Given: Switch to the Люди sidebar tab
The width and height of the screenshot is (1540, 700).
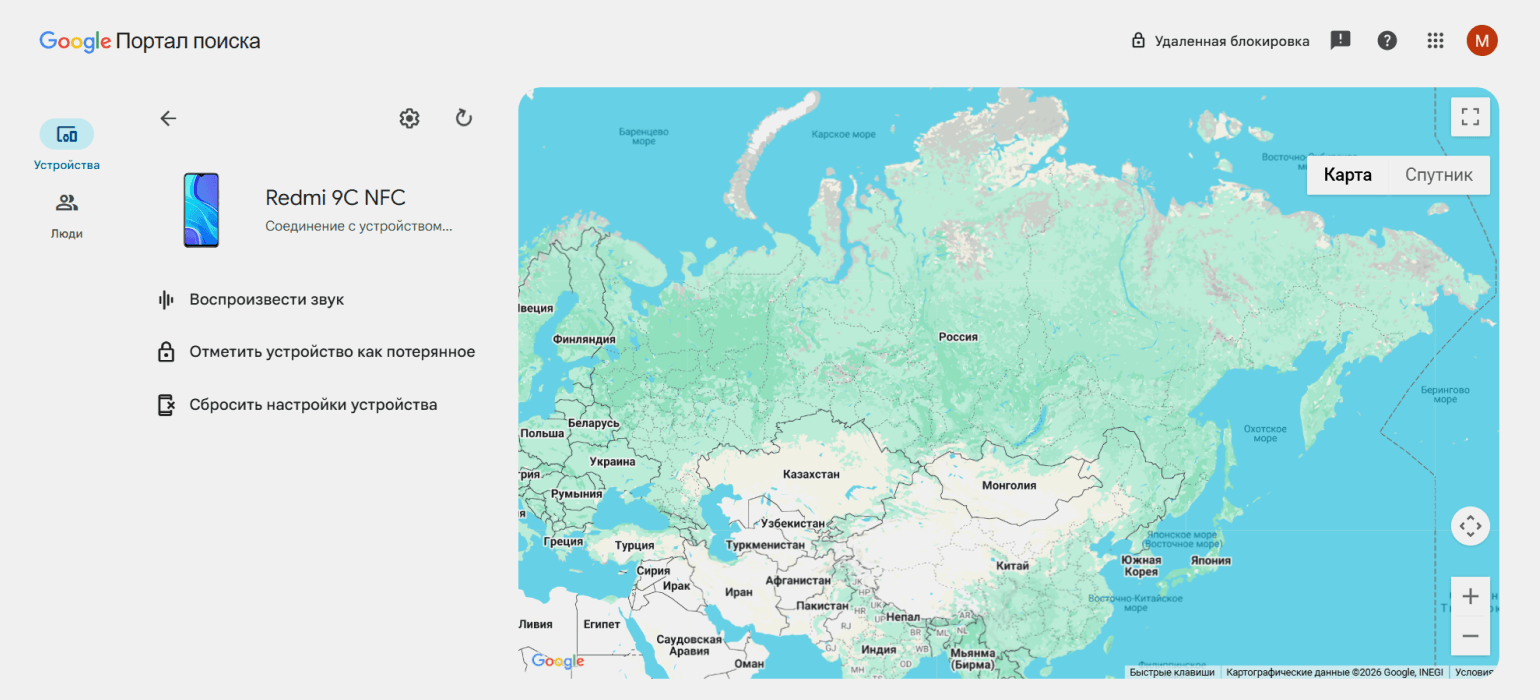Looking at the screenshot, I should coord(67,214).
